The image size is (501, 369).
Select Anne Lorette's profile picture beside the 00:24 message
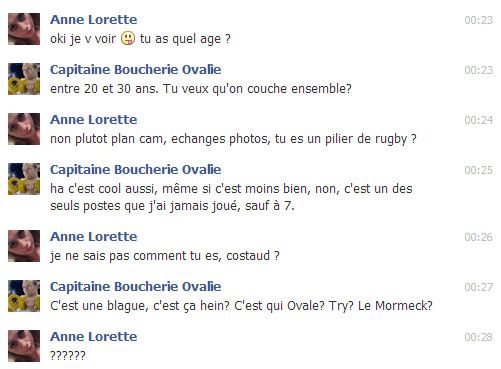(24, 129)
